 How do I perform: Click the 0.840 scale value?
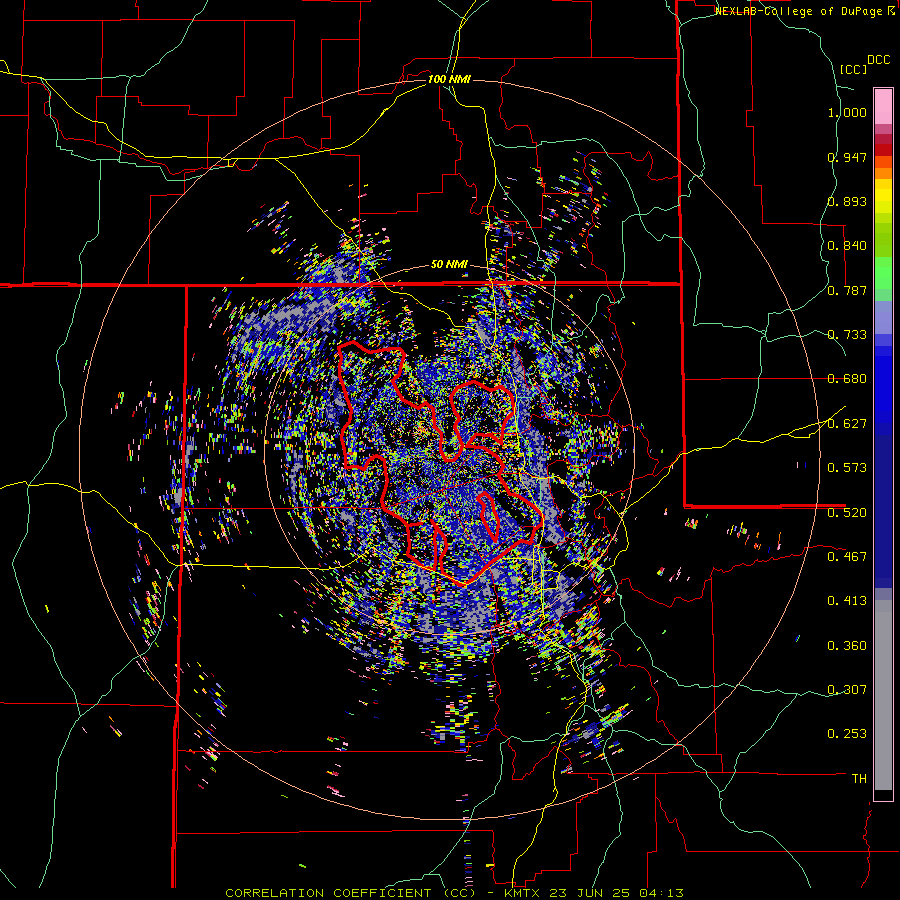[x=847, y=246]
